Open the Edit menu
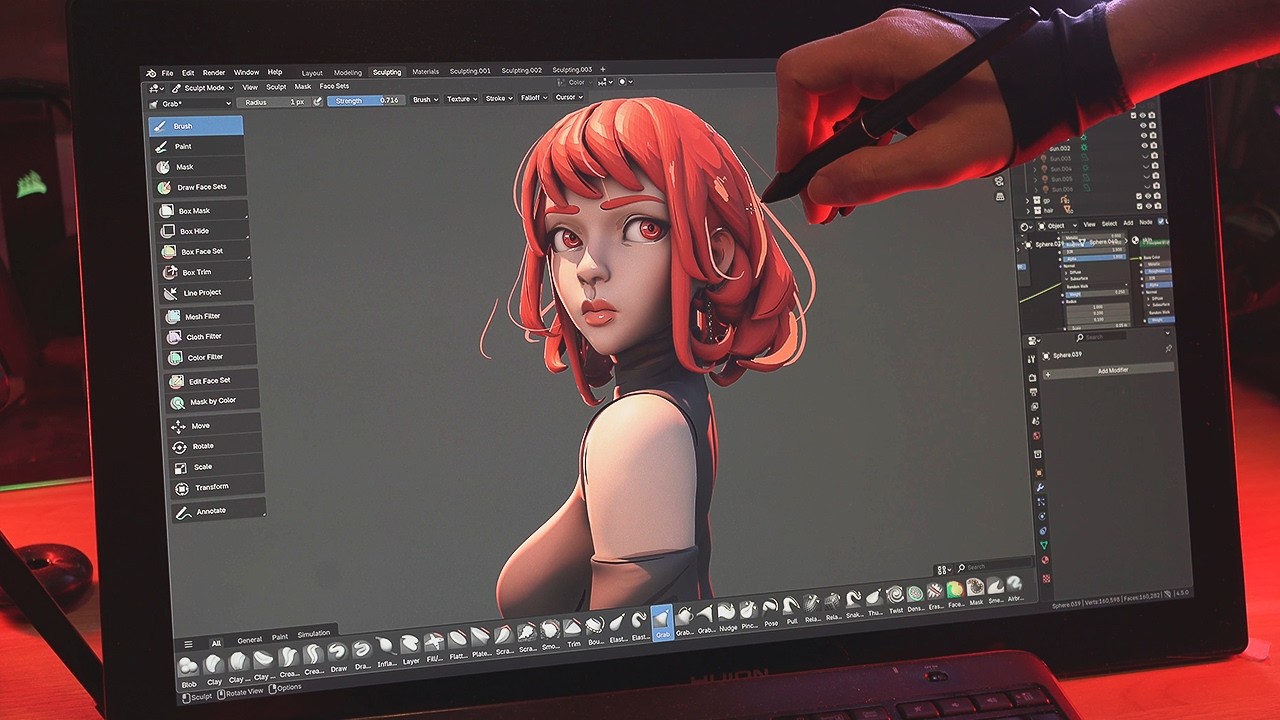1280x720 pixels. 188,73
